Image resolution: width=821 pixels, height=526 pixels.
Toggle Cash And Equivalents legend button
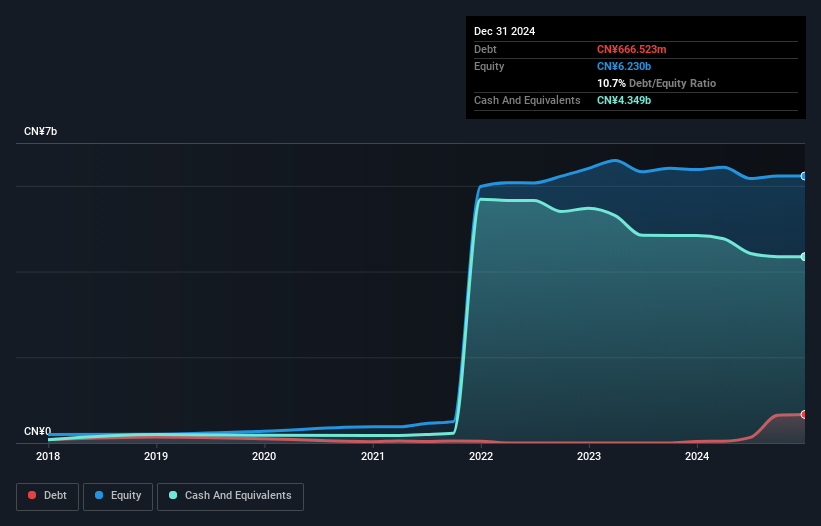tap(230, 496)
